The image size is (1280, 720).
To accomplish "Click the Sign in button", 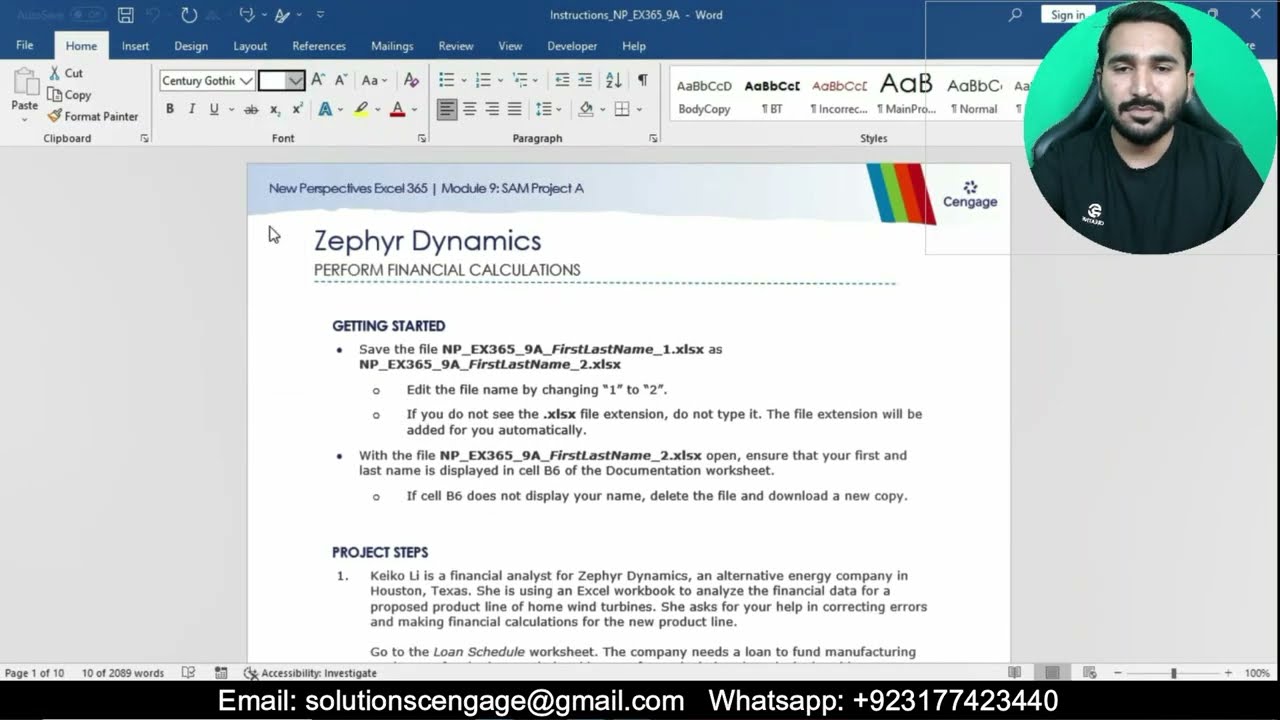I will click(1067, 15).
